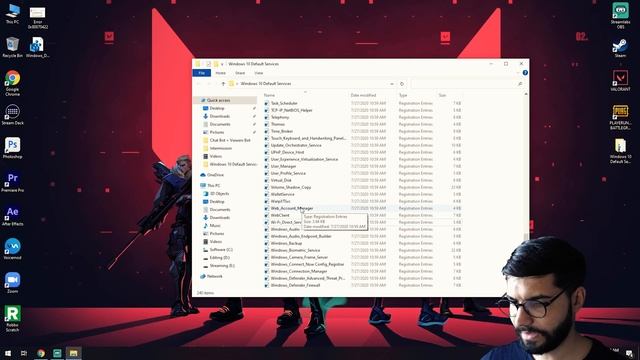Click the Explorer address bar path
The height and width of the screenshot is (360, 640).
266,84
